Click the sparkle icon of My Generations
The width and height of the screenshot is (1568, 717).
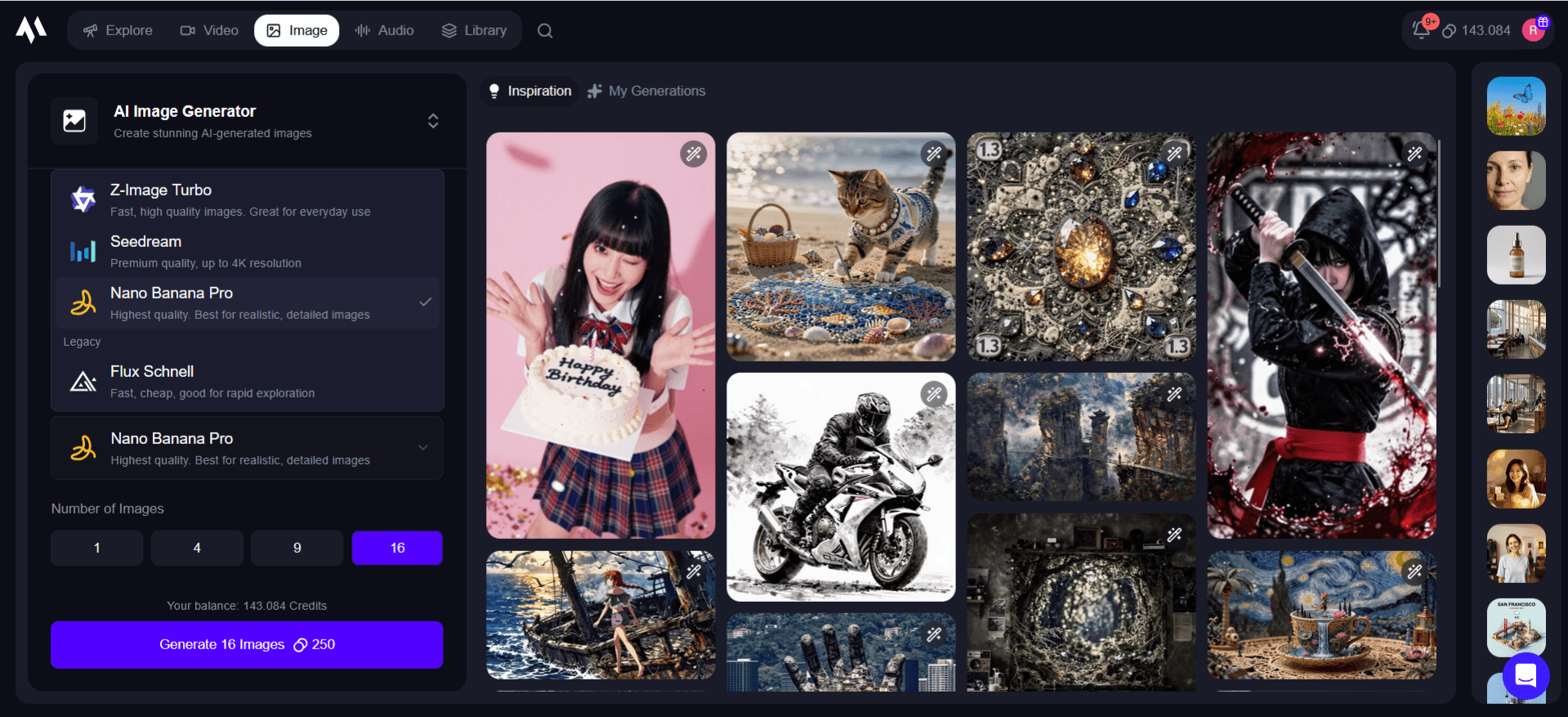coord(595,91)
